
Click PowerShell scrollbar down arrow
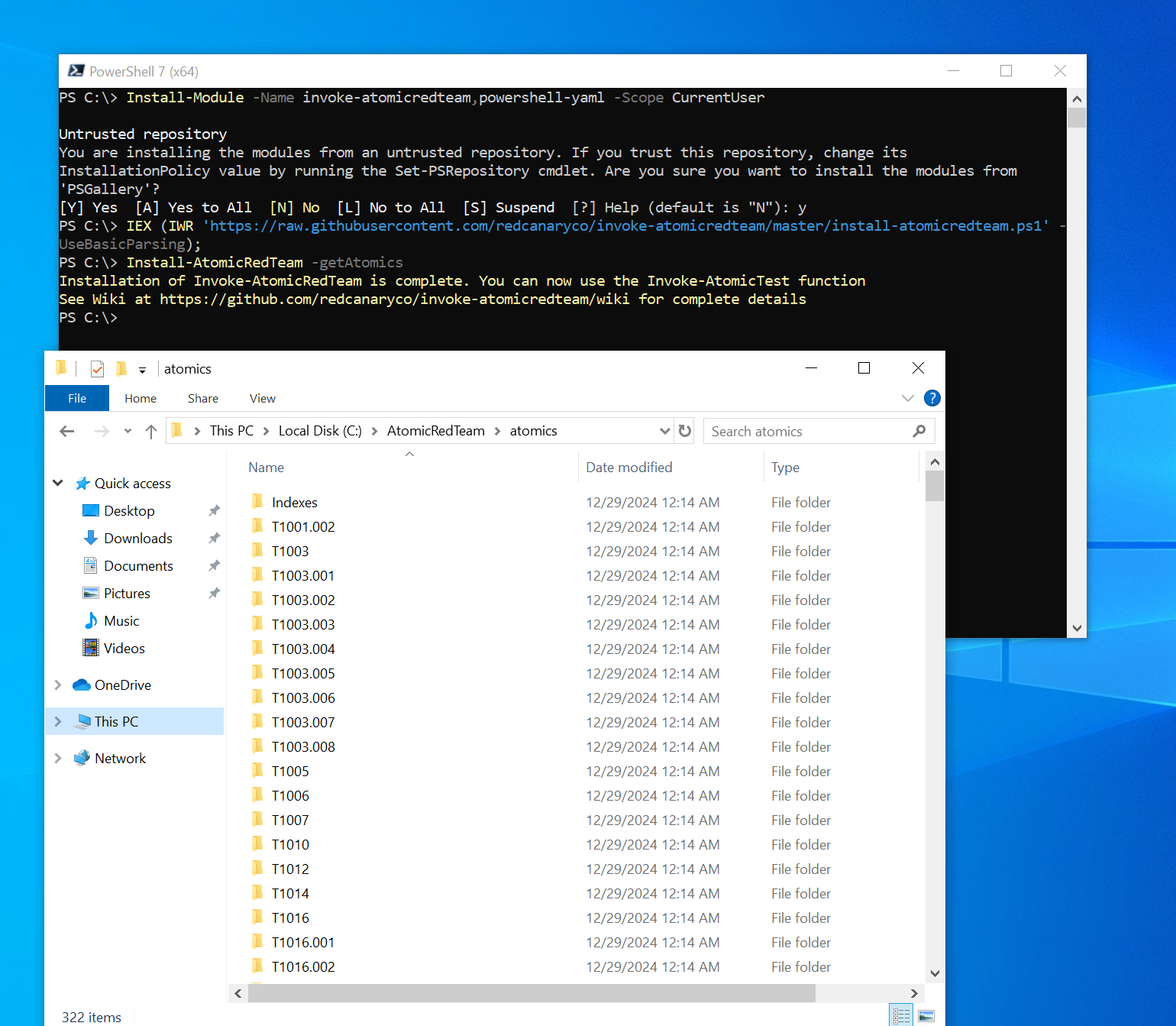(1077, 628)
